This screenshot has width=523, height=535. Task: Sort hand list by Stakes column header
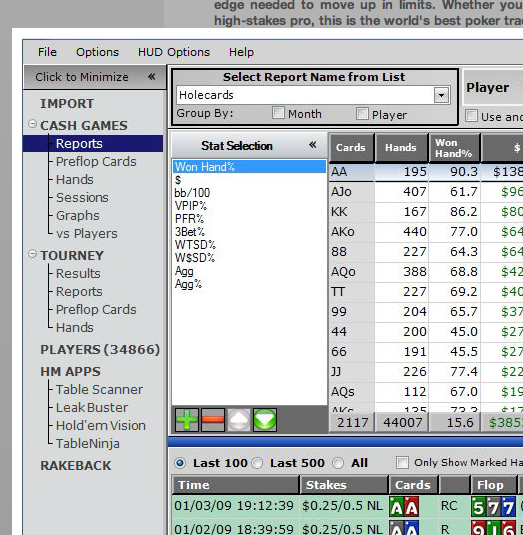click(x=344, y=485)
